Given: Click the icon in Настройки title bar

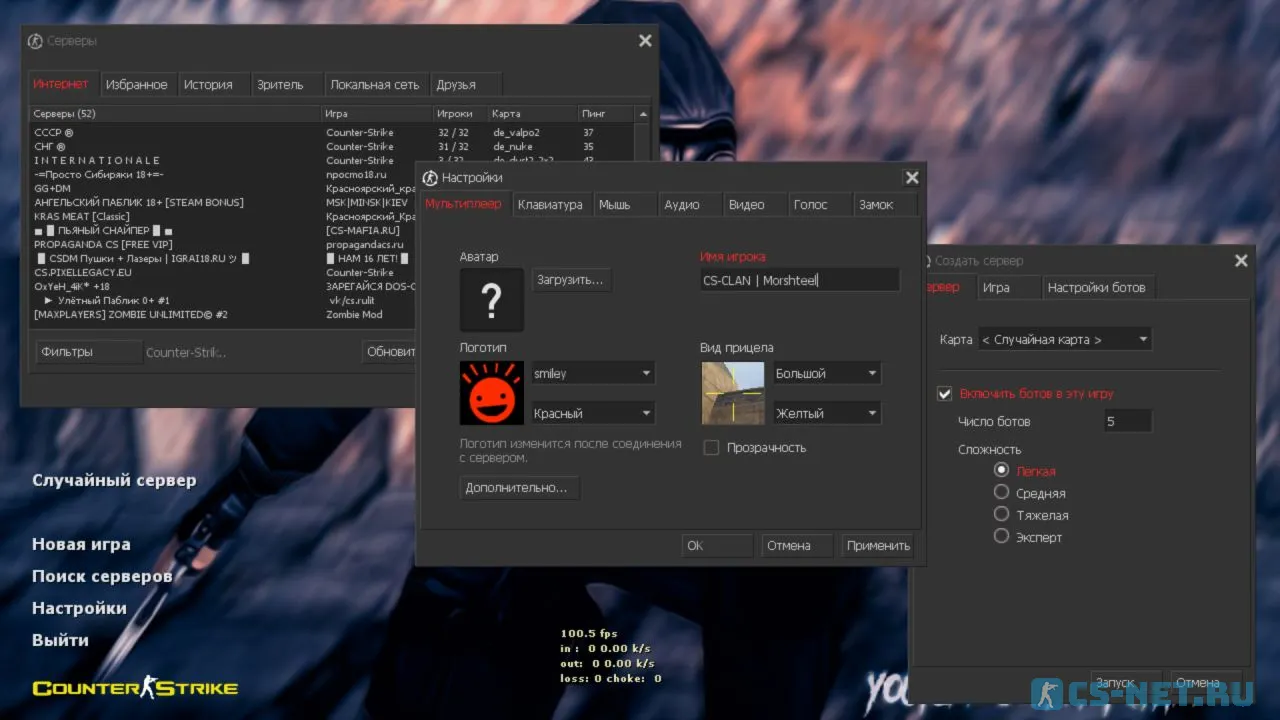Looking at the screenshot, I should [x=431, y=178].
